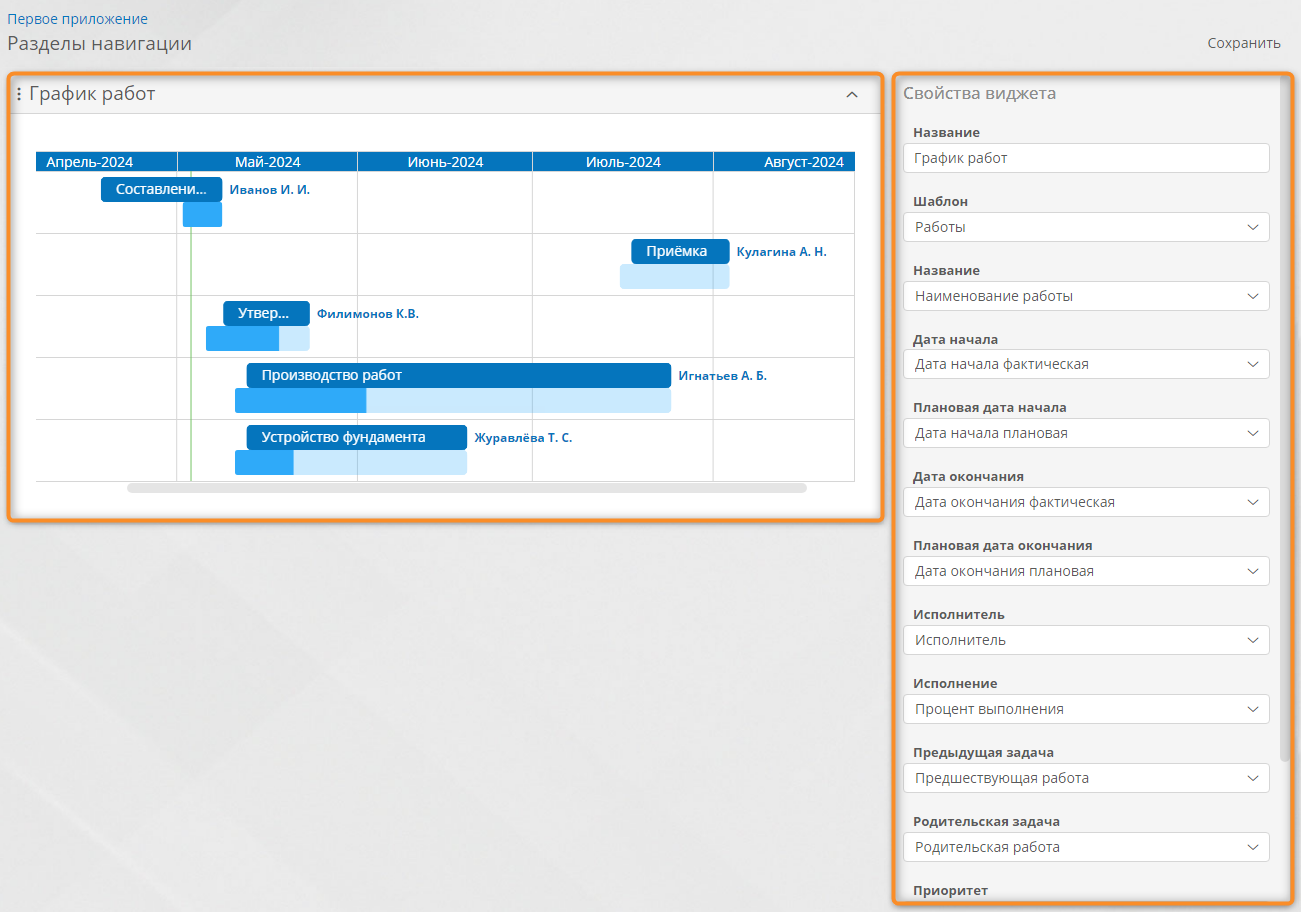Image resolution: width=1301 pixels, height=912 pixels.
Task: Expand the Родительская работа dropdown
Action: (1085, 848)
